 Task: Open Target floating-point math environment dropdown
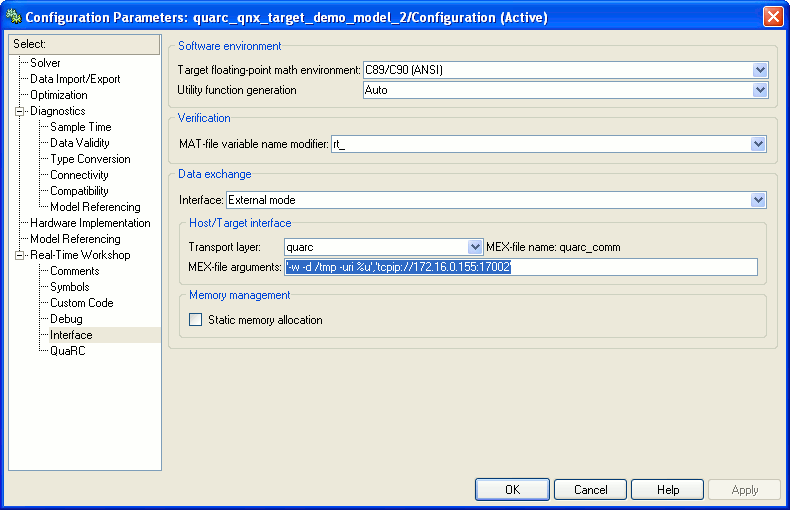click(x=760, y=70)
